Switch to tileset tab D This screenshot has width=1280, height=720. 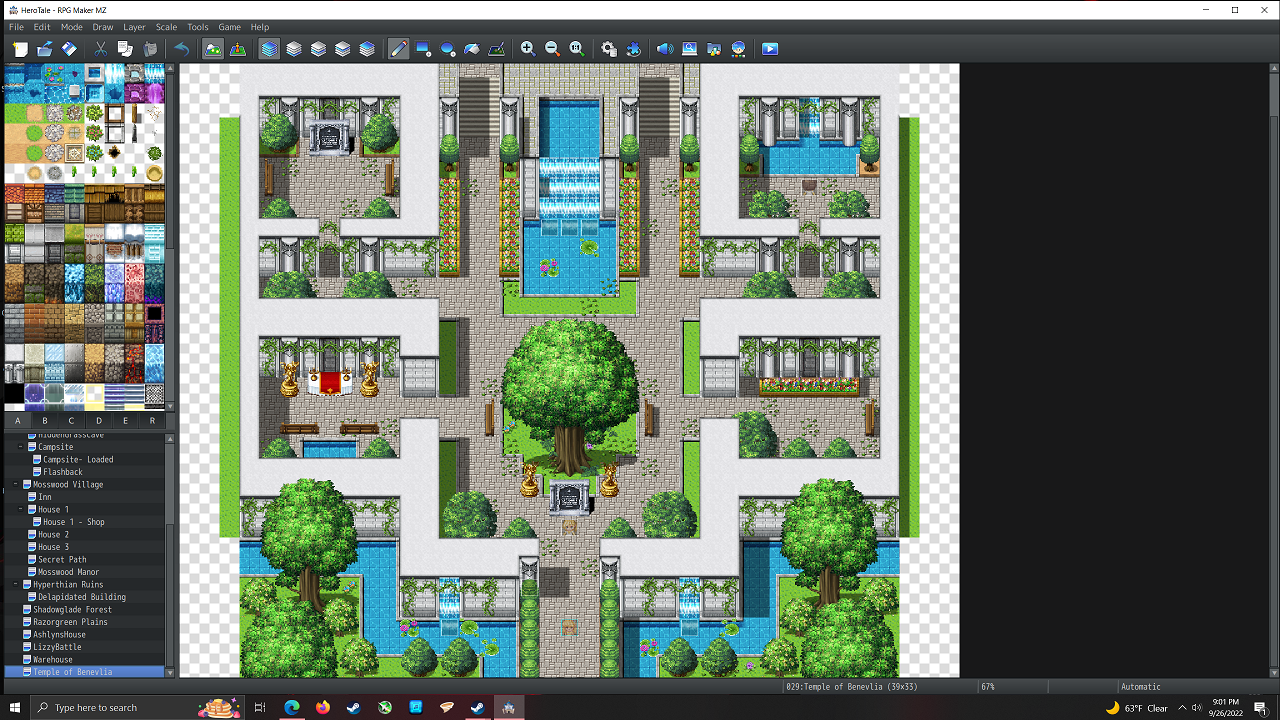coord(99,421)
